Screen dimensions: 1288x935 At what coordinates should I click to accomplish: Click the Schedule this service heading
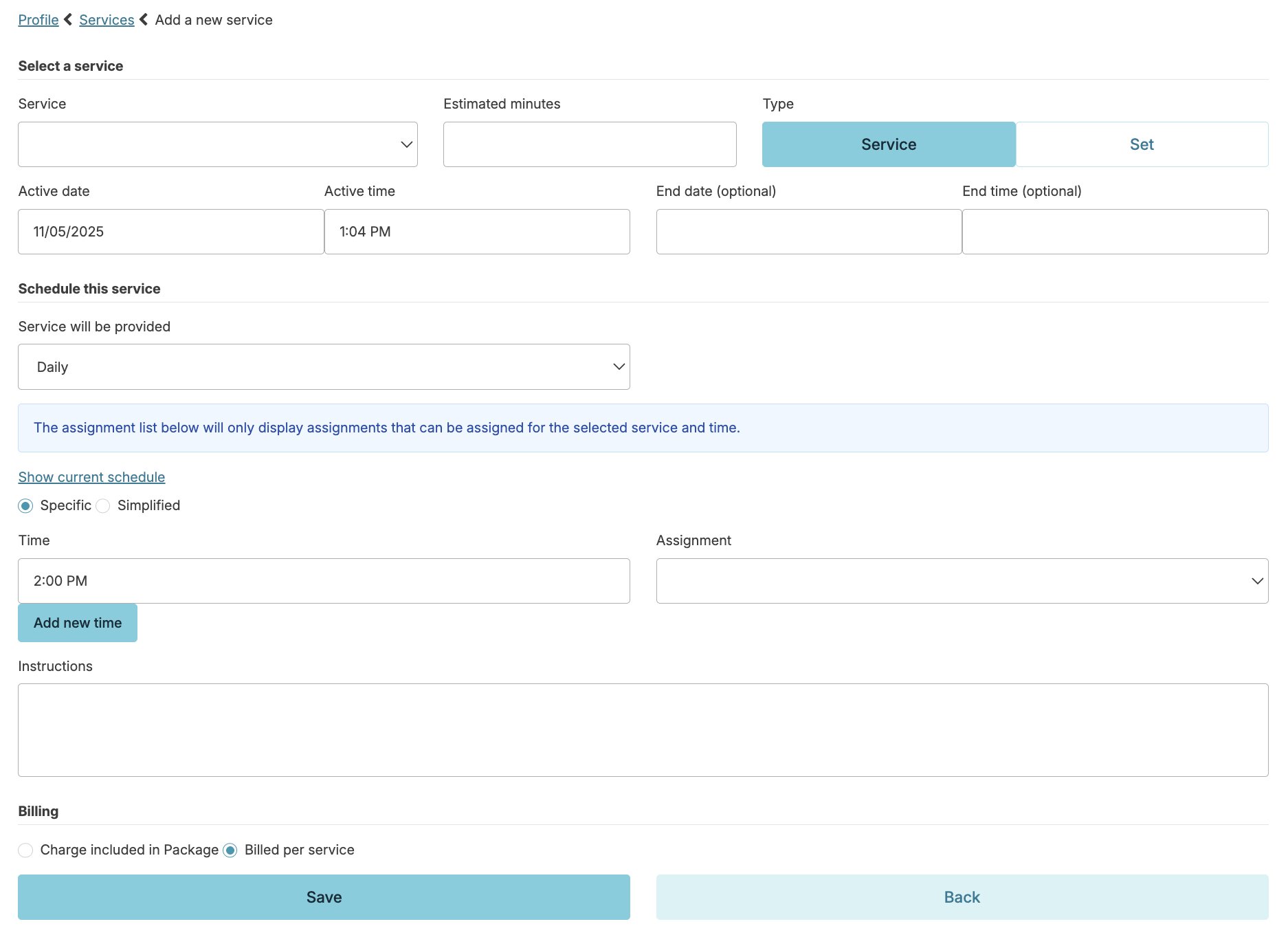pos(89,289)
